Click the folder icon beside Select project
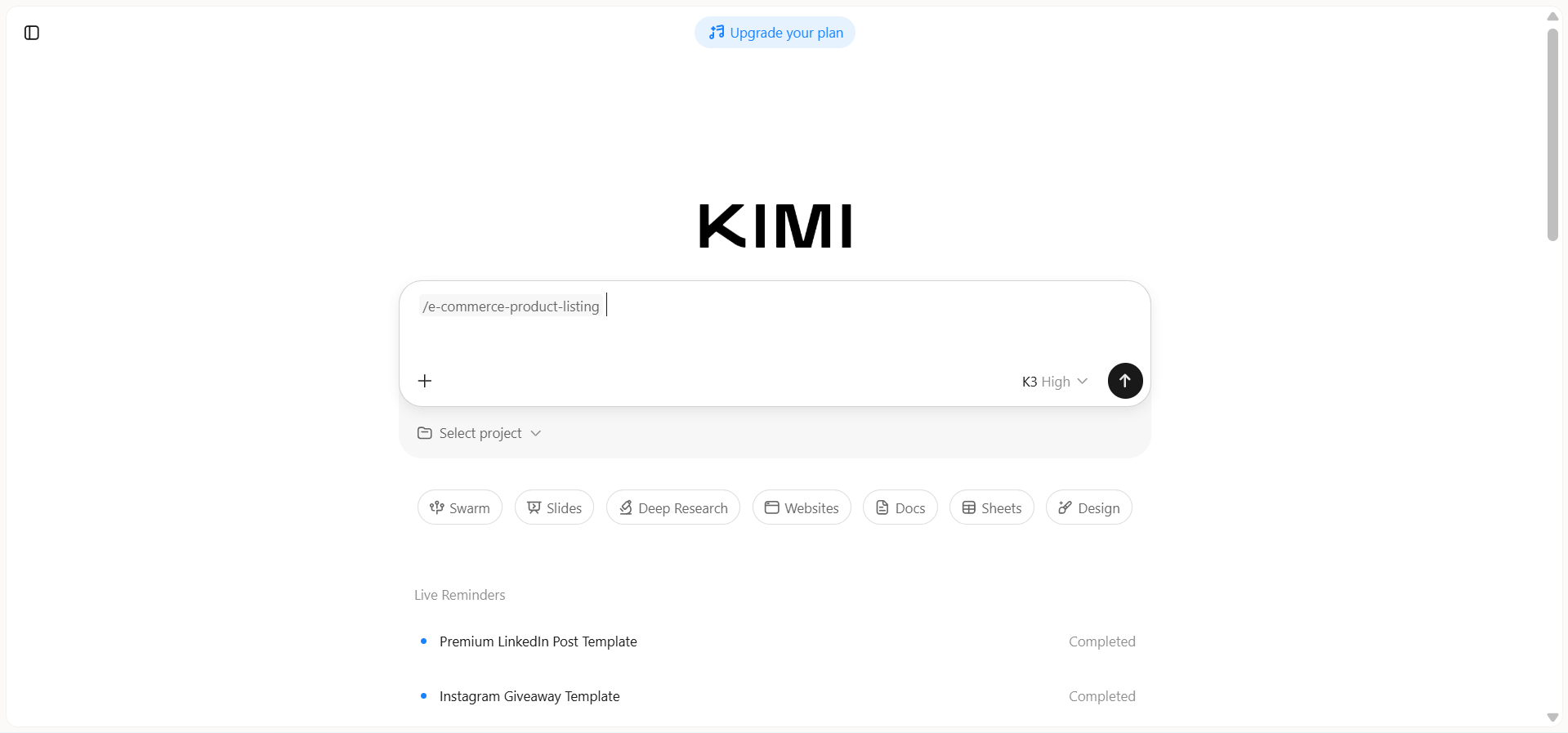1568x733 pixels. [425, 433]
